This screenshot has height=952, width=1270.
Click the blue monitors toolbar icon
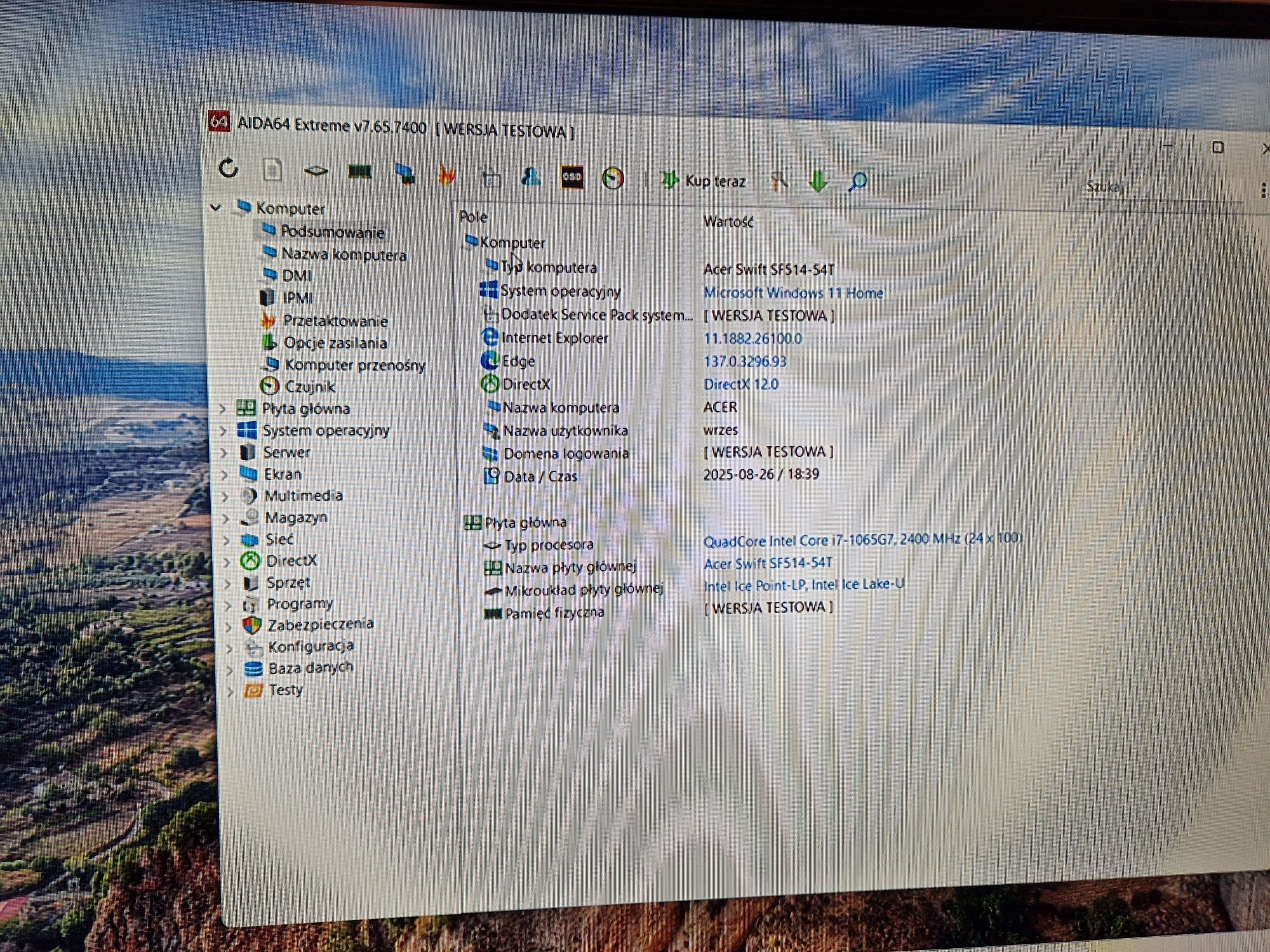tap(404, 173)
